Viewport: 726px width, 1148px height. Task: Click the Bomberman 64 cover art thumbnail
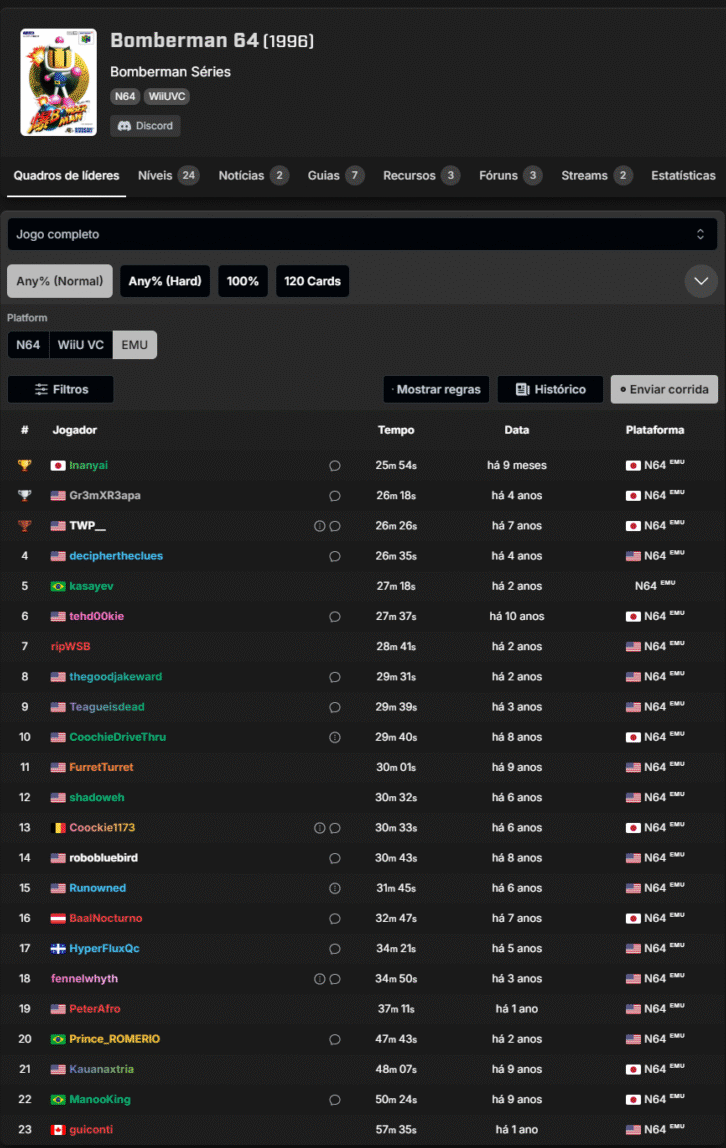[58, 82]
